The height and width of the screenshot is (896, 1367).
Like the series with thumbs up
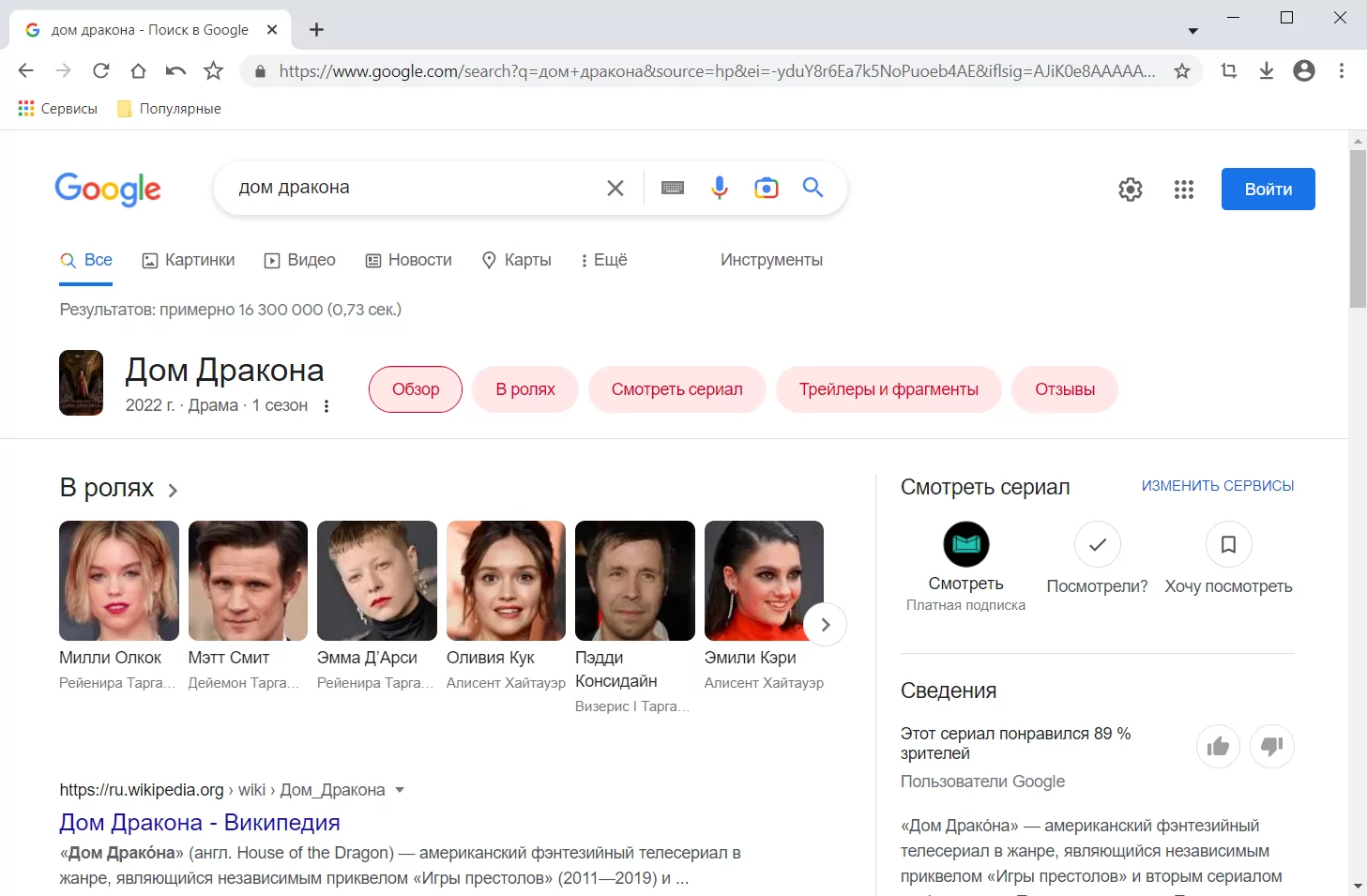pos(1219,747)
